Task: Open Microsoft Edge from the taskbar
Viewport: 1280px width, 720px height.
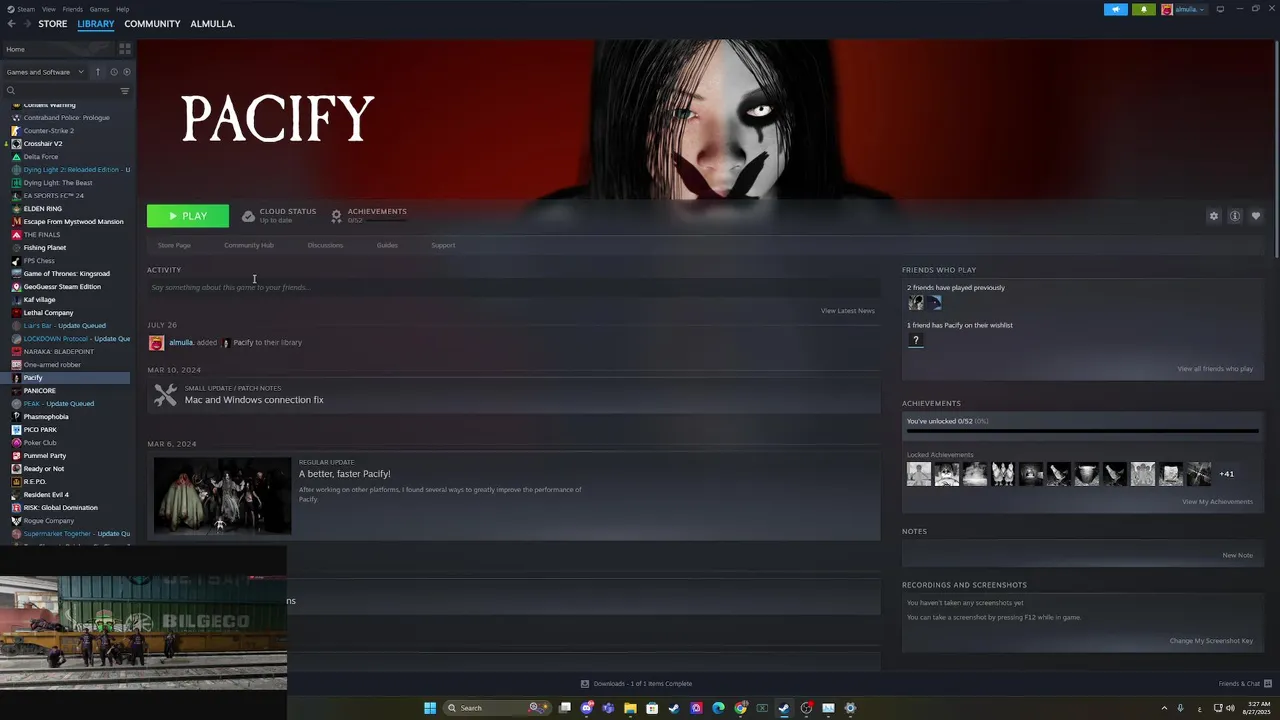Action: click(x=718, y=708)
